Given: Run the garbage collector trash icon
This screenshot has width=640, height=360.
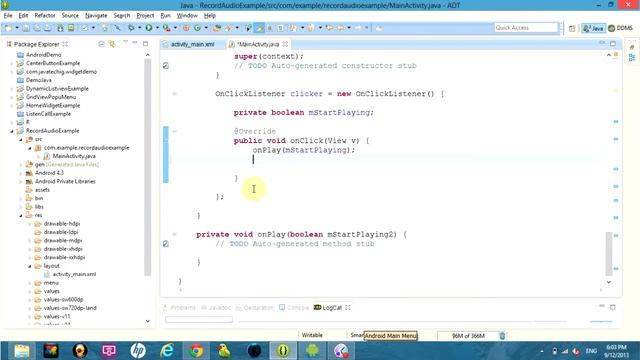Looking at the screenshot, I should (502, 336).
